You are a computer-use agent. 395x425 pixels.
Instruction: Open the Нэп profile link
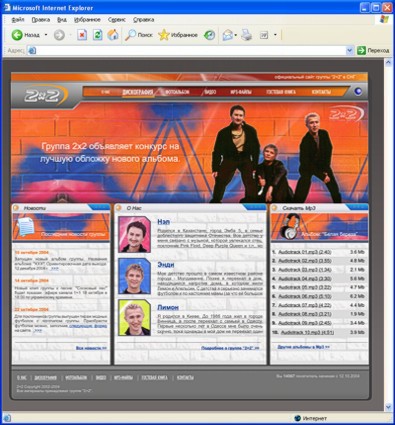(x=163, y=222)
